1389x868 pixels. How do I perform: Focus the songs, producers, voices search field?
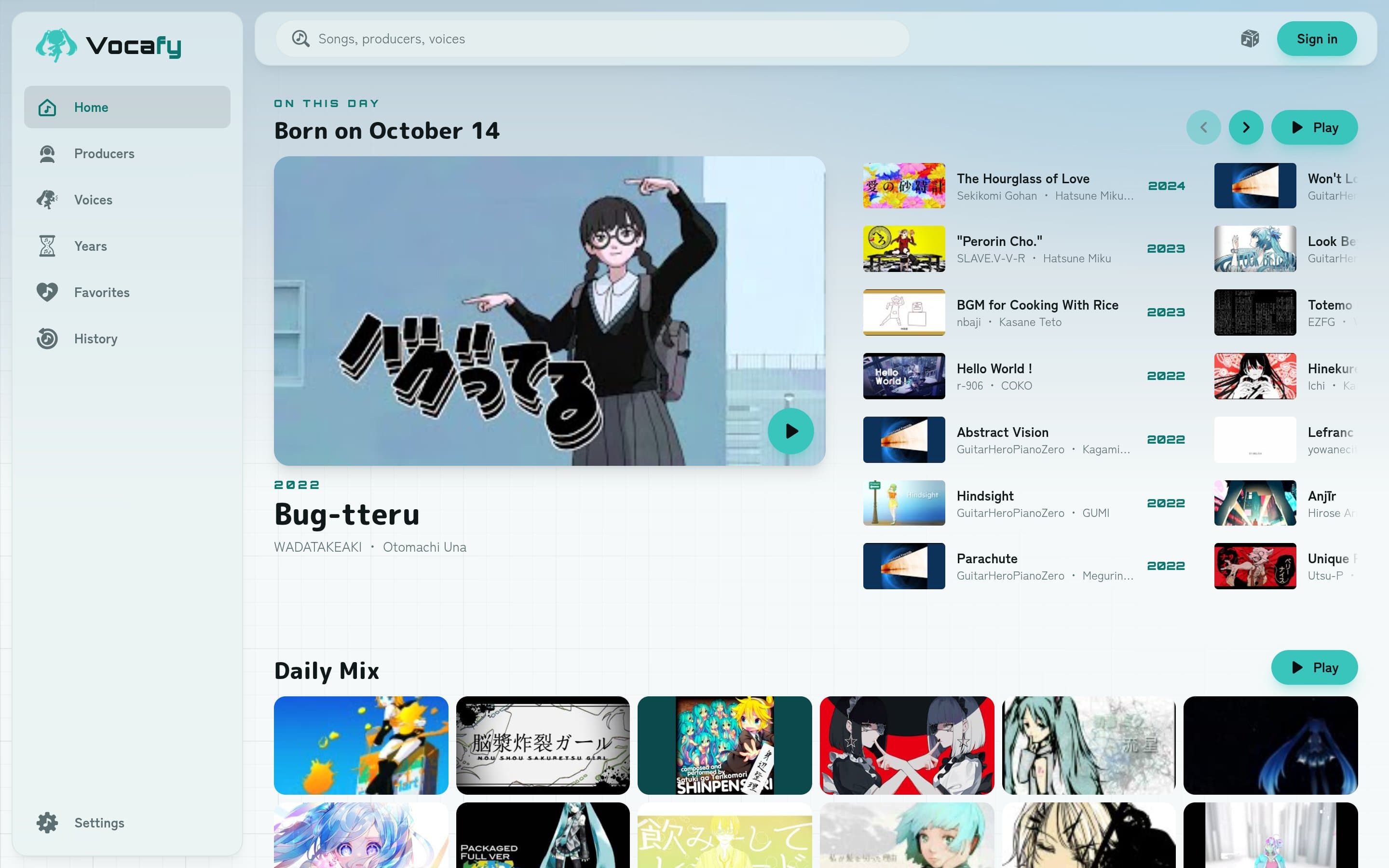coord(592,39)
